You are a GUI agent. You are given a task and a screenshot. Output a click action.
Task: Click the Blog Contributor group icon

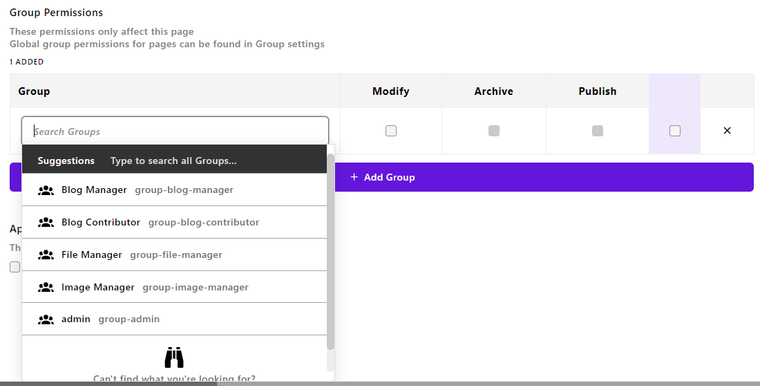pyautogui.click(x=46, y=223)
